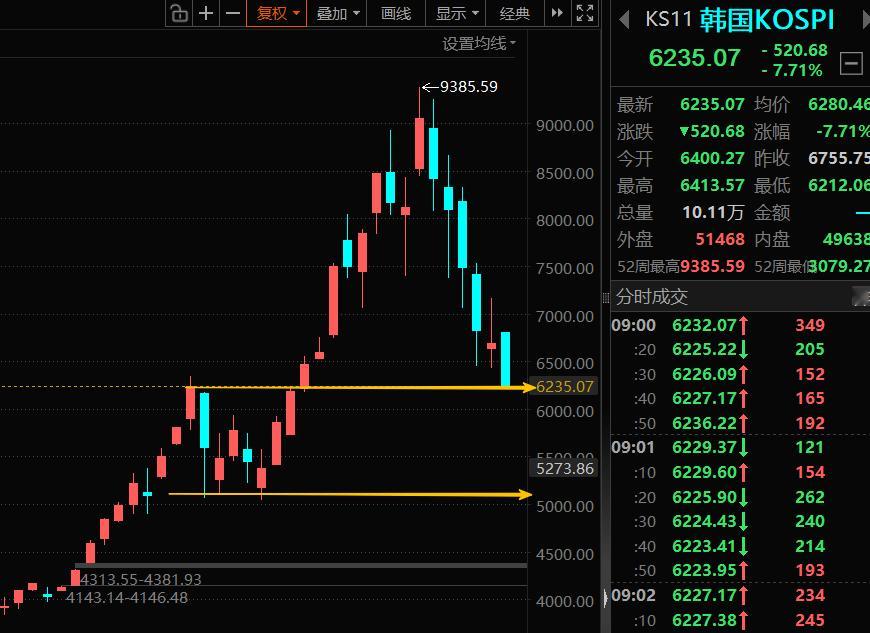Click 最高 value 6413.57

(x=712, y=185)
